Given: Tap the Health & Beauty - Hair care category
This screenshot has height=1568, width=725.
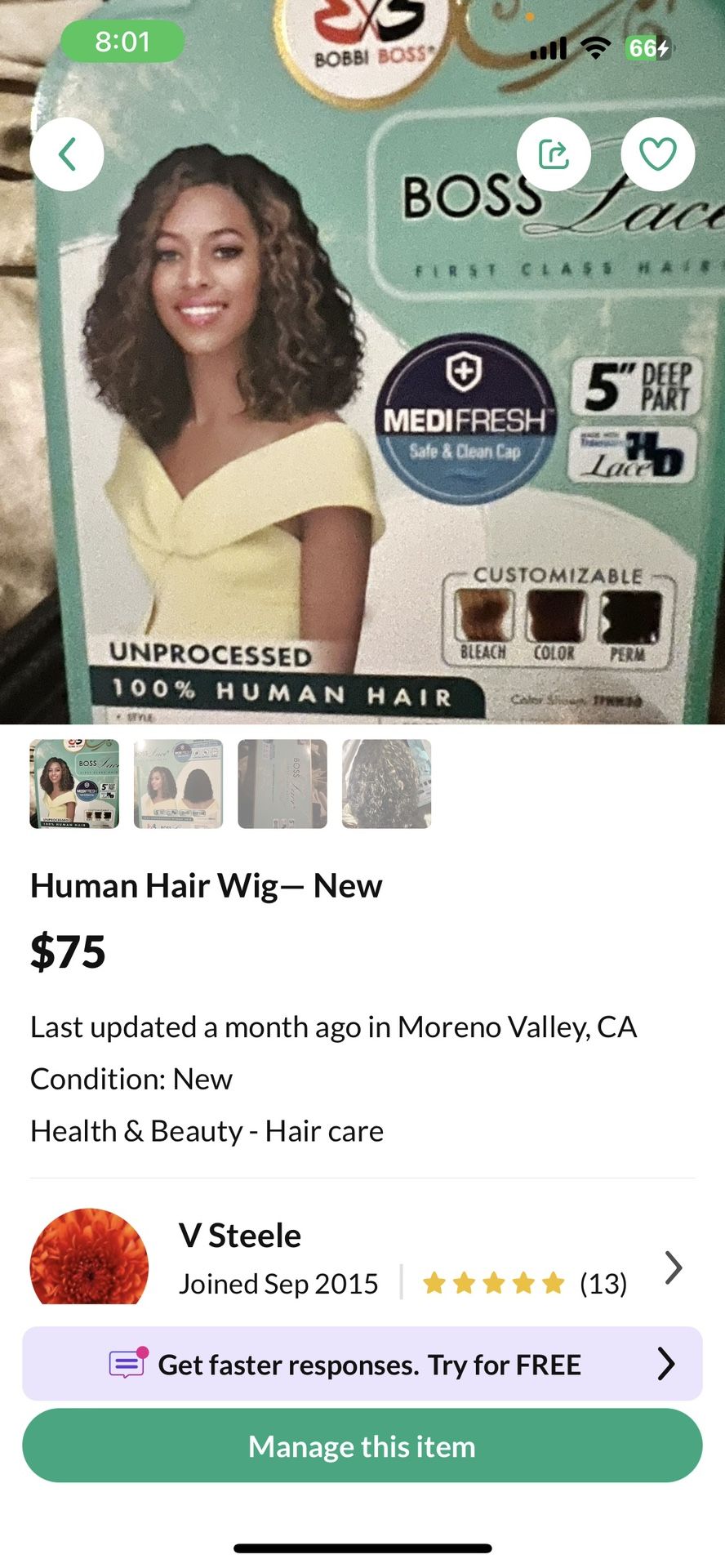Looking at the screenshot, I should tap(207, 1131).
